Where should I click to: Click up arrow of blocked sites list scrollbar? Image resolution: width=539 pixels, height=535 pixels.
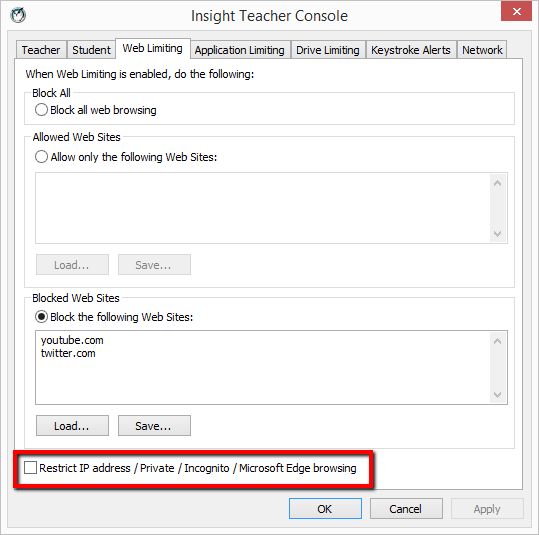(497, 341)
